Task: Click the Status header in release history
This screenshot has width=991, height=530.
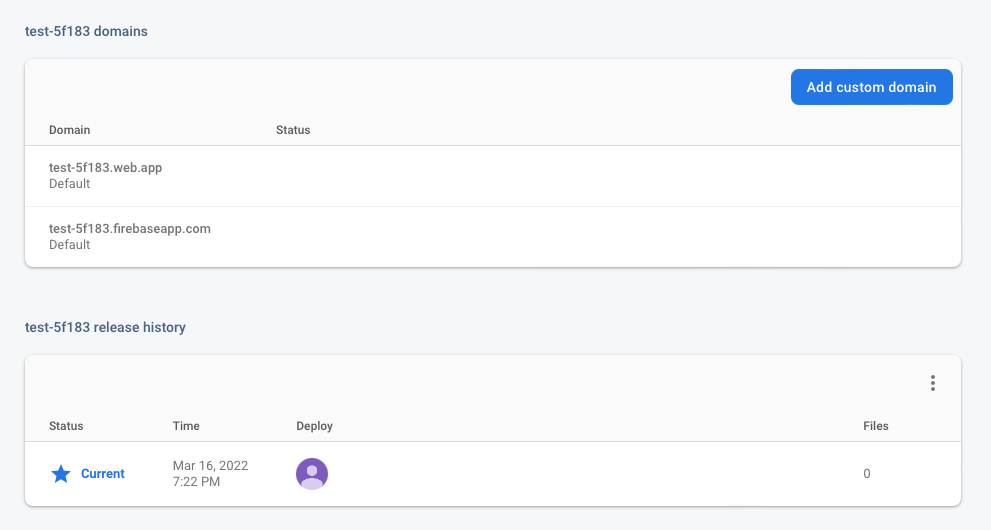Action: [x=66, y=426]
